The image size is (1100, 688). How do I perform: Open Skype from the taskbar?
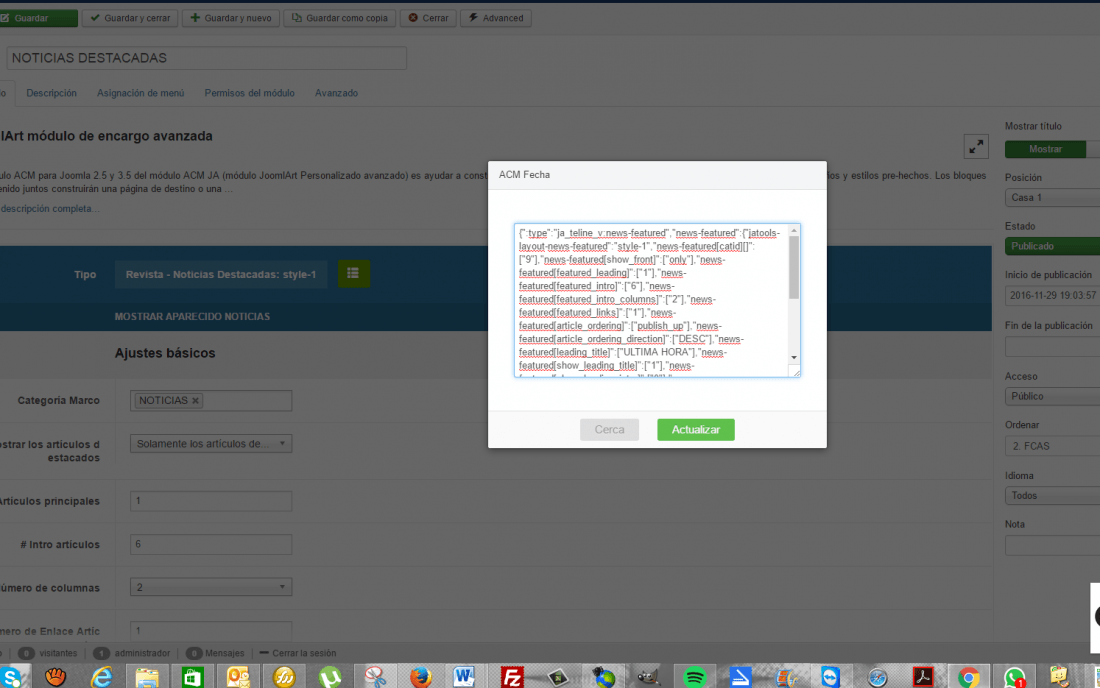[12, 677]
